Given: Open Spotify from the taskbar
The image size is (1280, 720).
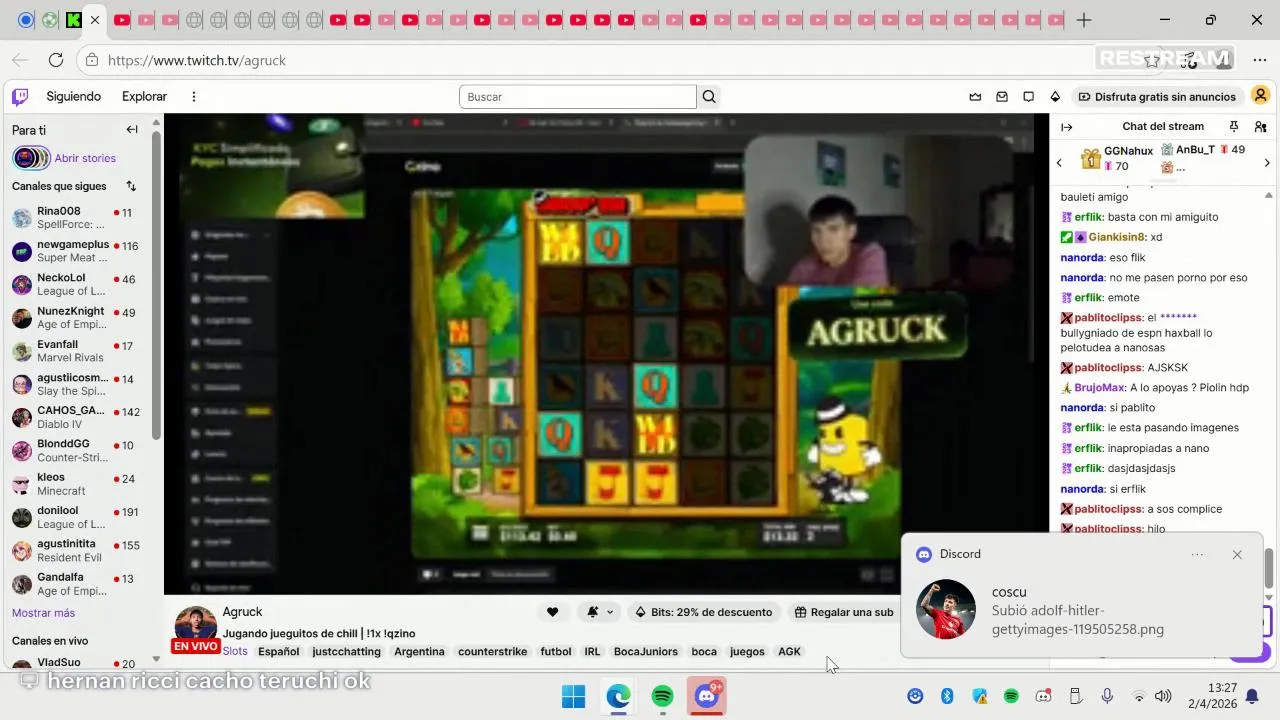Looking at the screenshot, I should [662, 696].
